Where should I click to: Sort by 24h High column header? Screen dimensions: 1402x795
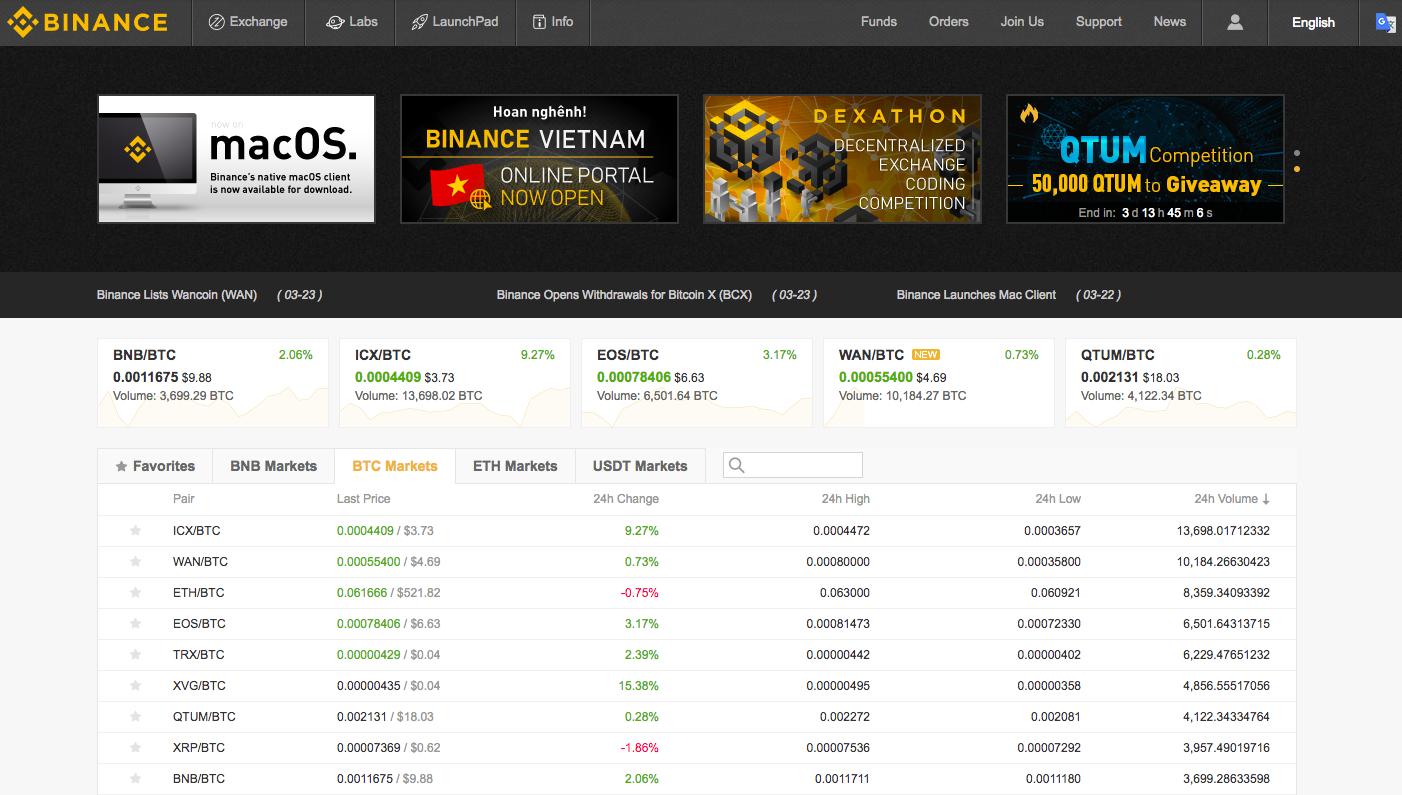point(846,499)
